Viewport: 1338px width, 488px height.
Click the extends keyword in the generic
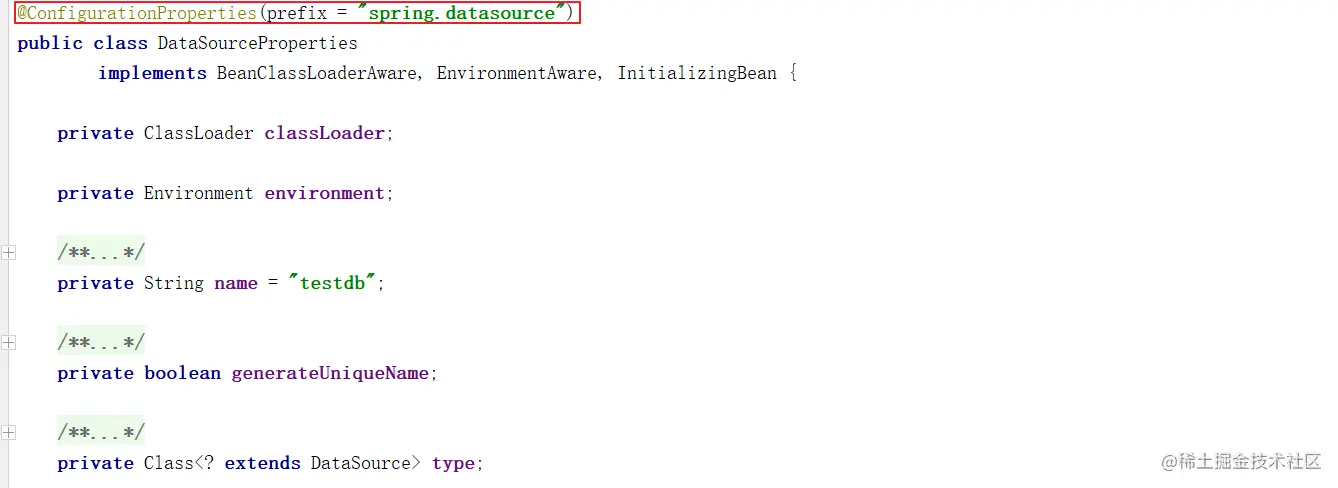262,463
